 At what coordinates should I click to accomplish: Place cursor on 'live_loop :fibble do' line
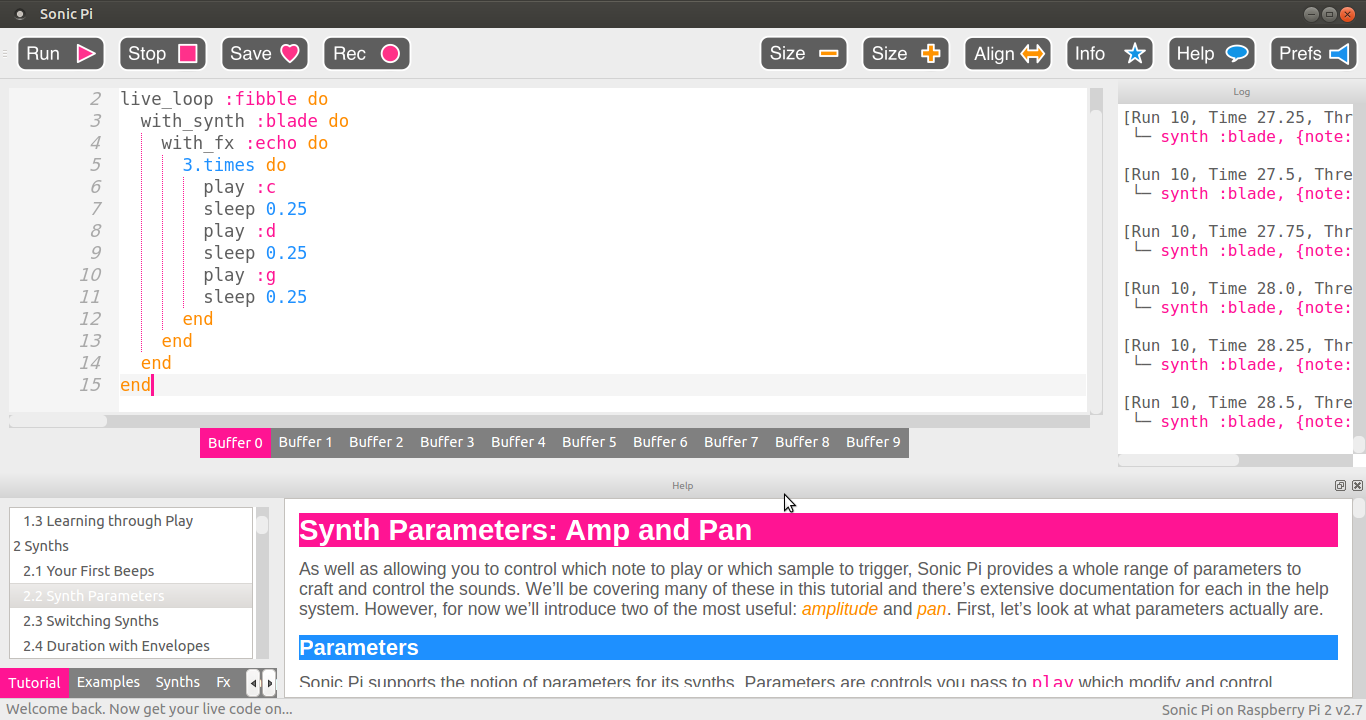(x=224, y=99)
